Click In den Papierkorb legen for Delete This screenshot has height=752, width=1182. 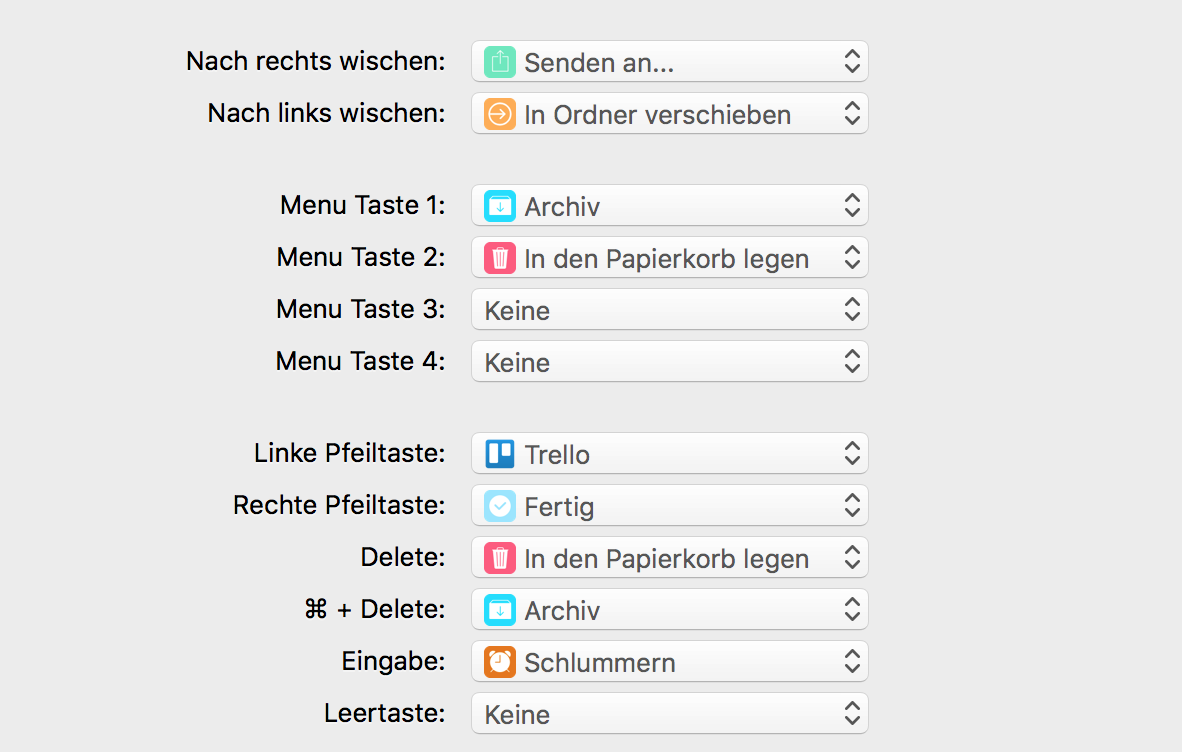click(666, 559)
